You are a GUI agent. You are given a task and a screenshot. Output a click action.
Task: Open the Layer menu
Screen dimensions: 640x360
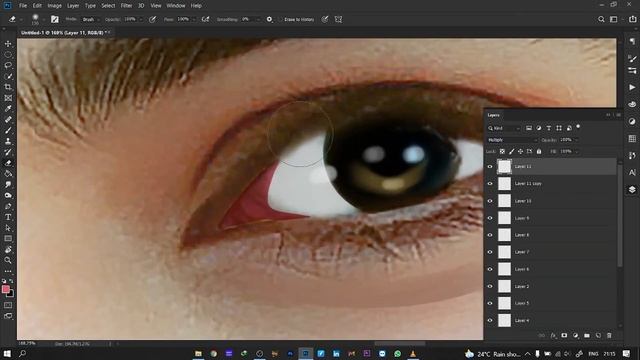pos(73,6)
